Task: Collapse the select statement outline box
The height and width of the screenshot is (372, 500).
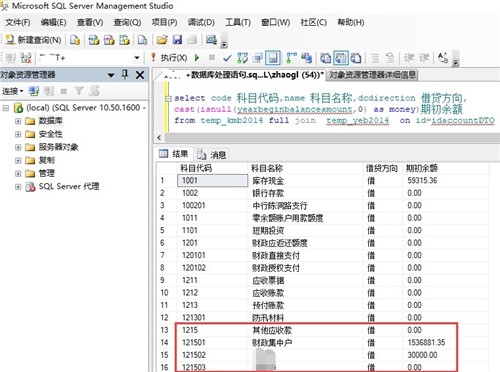Action: click(168, 99)
